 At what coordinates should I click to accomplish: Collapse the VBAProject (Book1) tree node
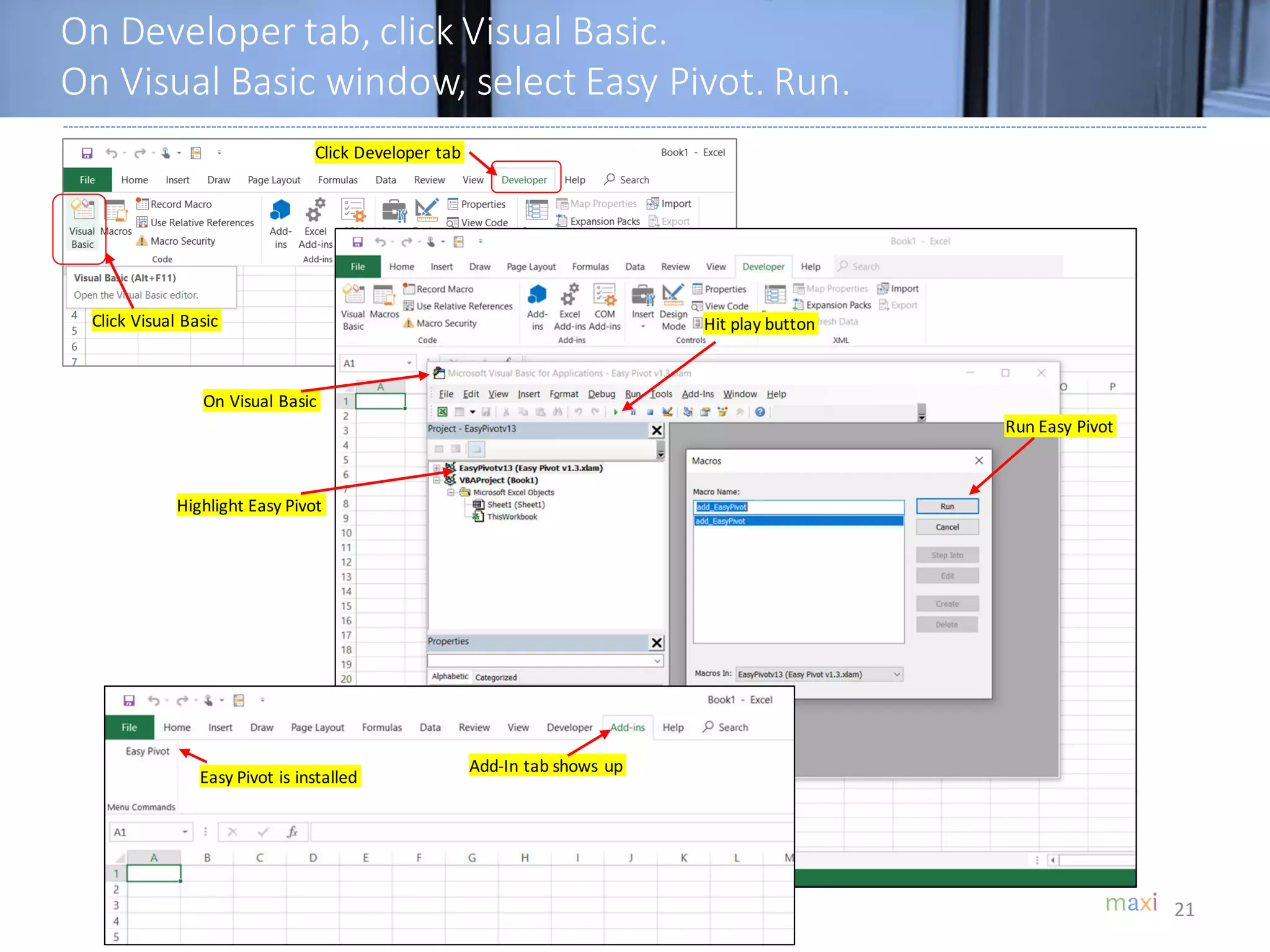tap(437, 480)
